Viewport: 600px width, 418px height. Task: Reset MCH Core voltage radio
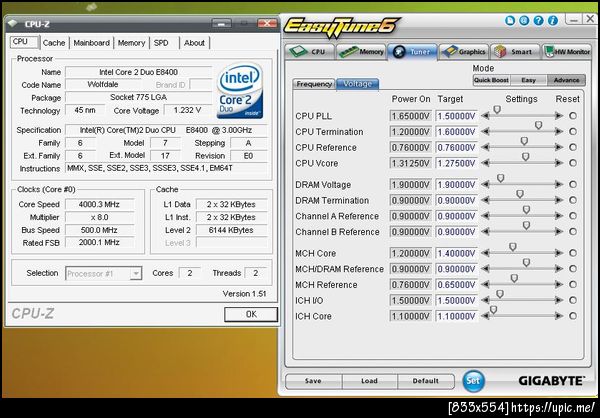pos(573,253)
